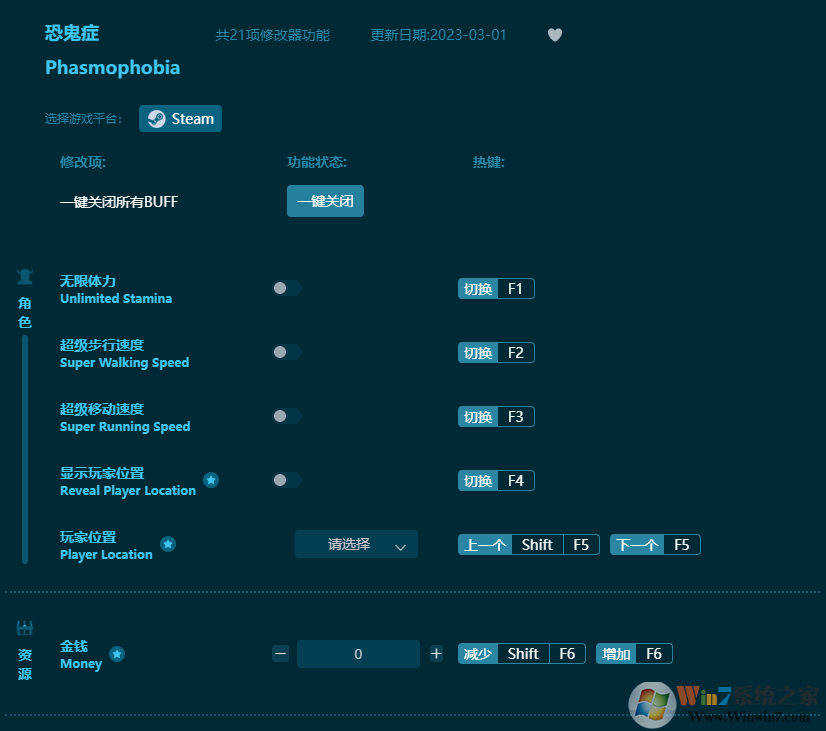Click the F4 hotkey for Reveal Location

[496, 480]
